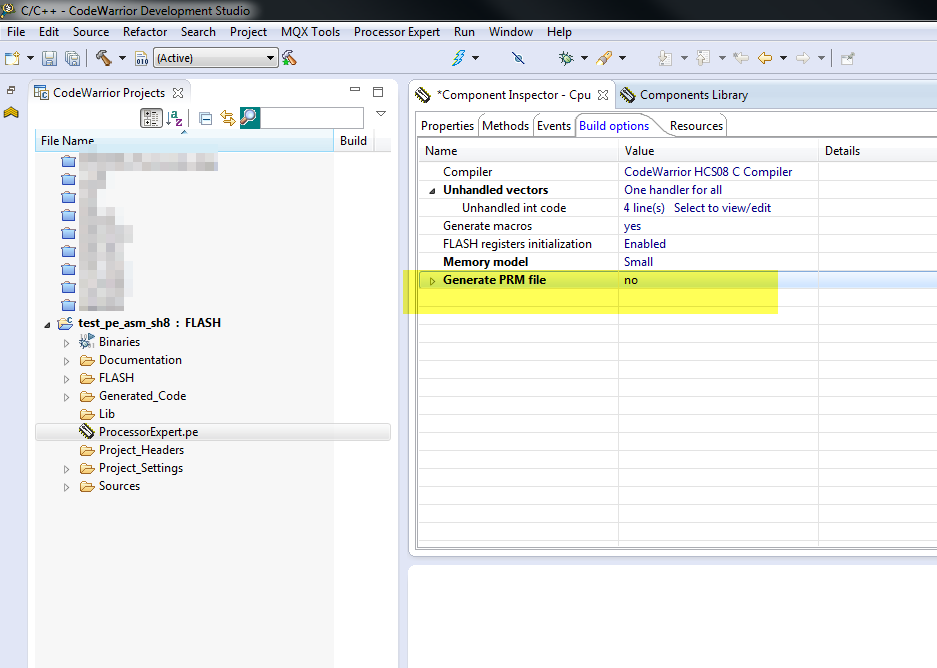Click the Forward arrow icon
Image resolution: width=937 pixels, height=668 pixels.
coord(803,58)
